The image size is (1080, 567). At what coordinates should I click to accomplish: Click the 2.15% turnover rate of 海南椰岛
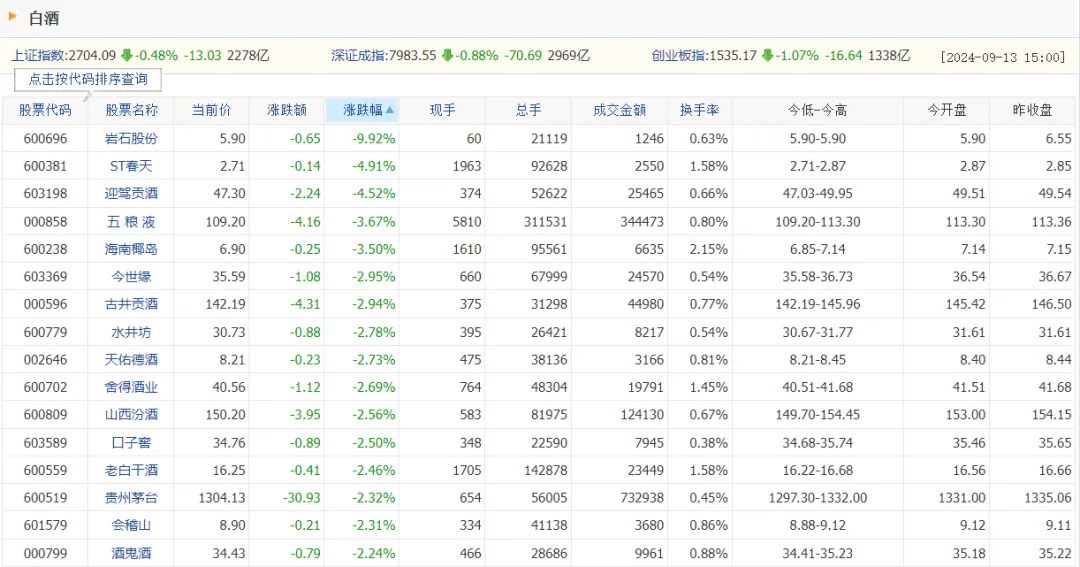coord(709,249)
